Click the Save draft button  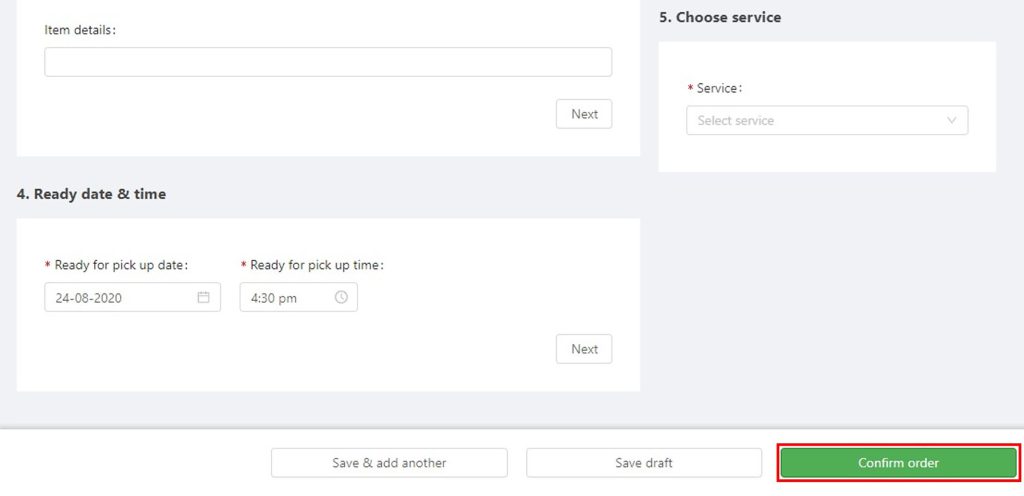tap(644, 463)
